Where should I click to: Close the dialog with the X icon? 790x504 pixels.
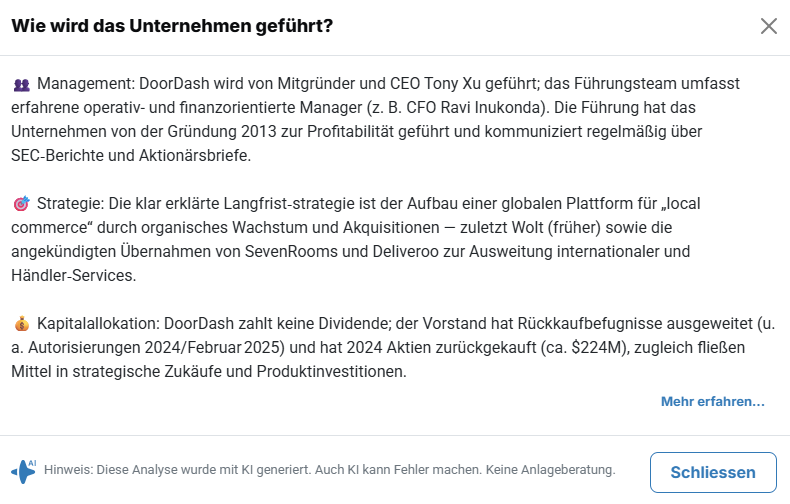(x=768, y=26)
